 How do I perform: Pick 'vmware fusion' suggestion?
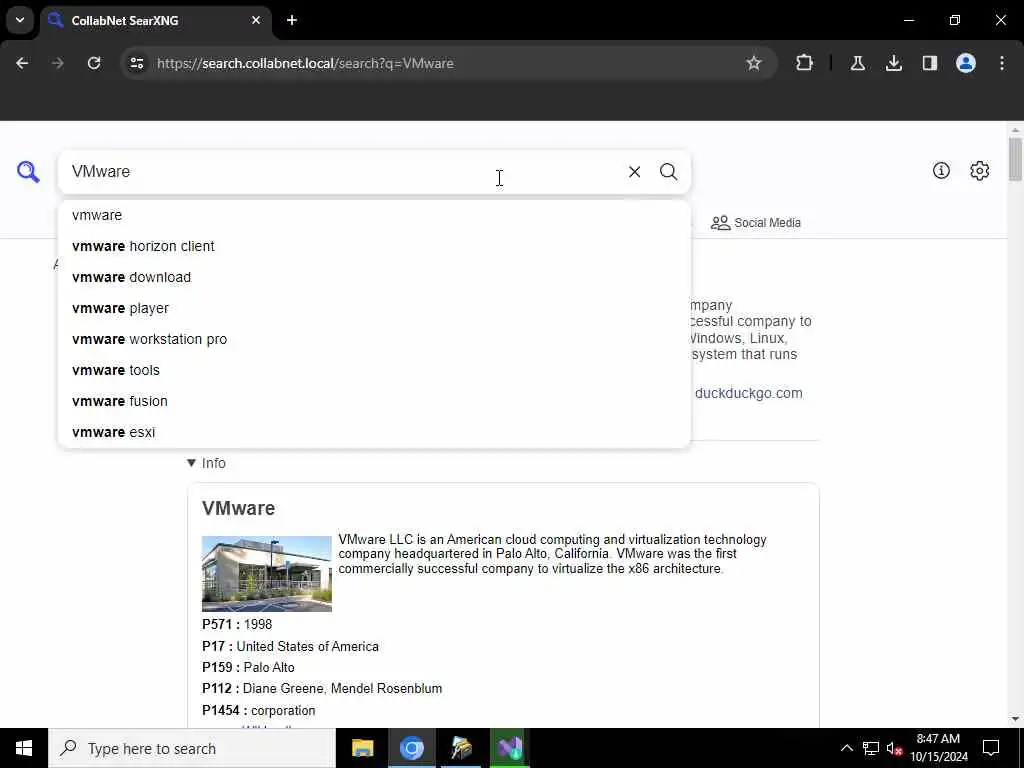click(x=374, y=401)
